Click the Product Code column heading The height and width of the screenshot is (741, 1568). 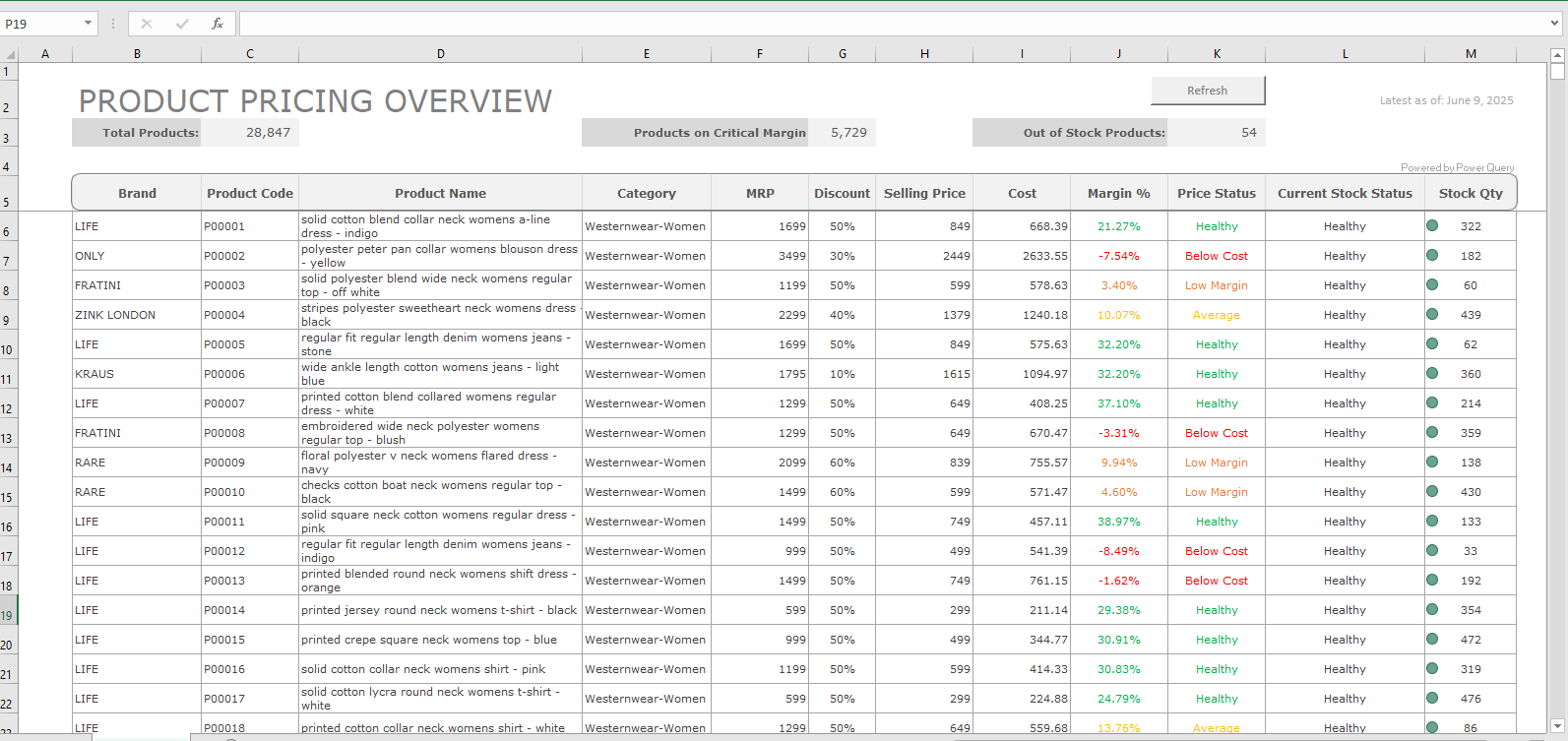pyautogui.click(x=250, y=194)
